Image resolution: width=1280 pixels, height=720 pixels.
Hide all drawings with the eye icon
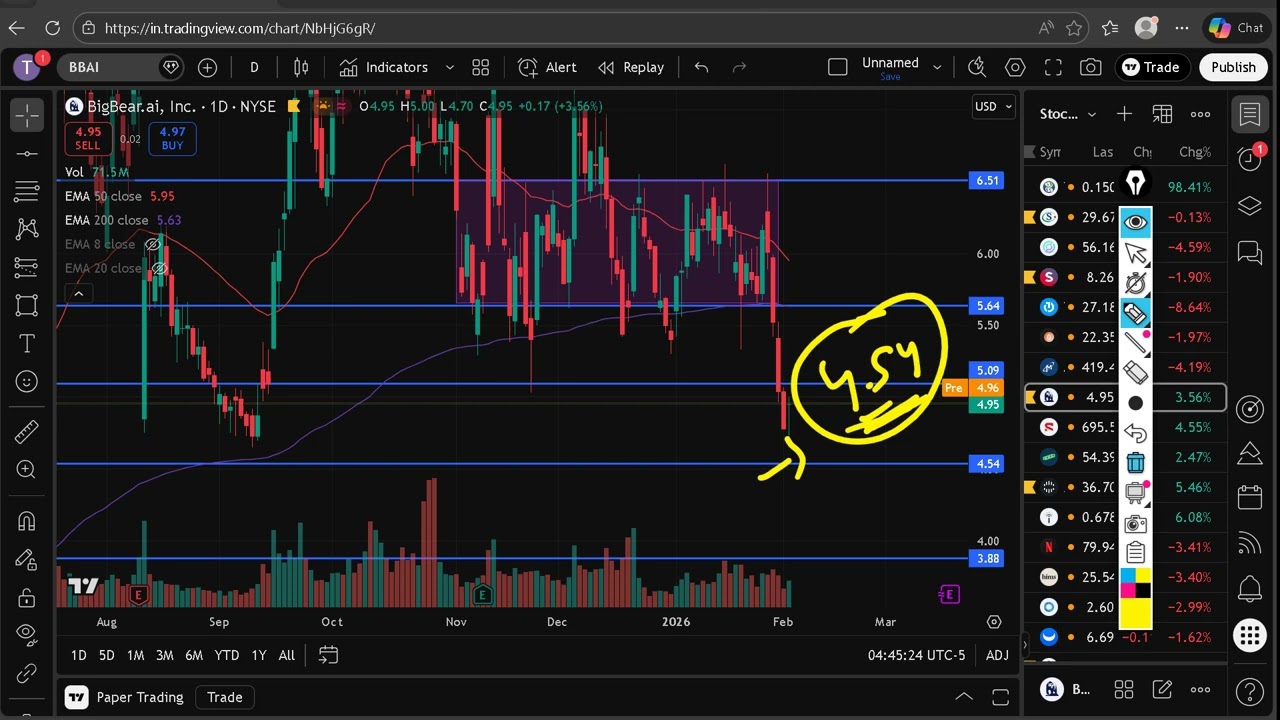coord(27,635)
